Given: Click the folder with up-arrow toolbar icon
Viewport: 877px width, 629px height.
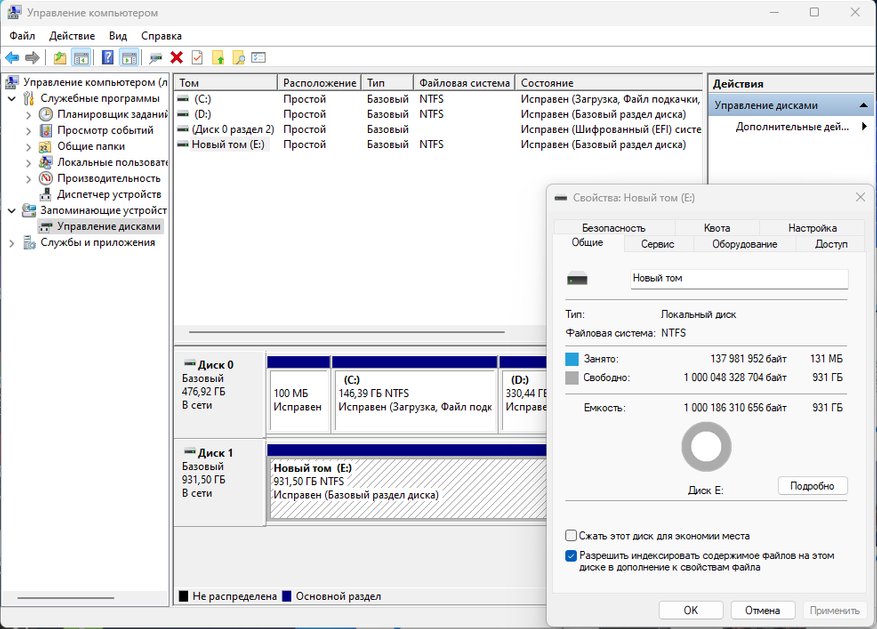Looking at the screenshot, I should point(218,58).
